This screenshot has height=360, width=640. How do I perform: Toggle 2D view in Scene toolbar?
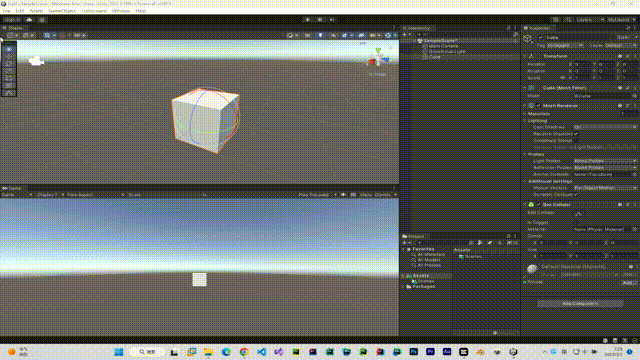pyautogui.click(x=308, y=36)
